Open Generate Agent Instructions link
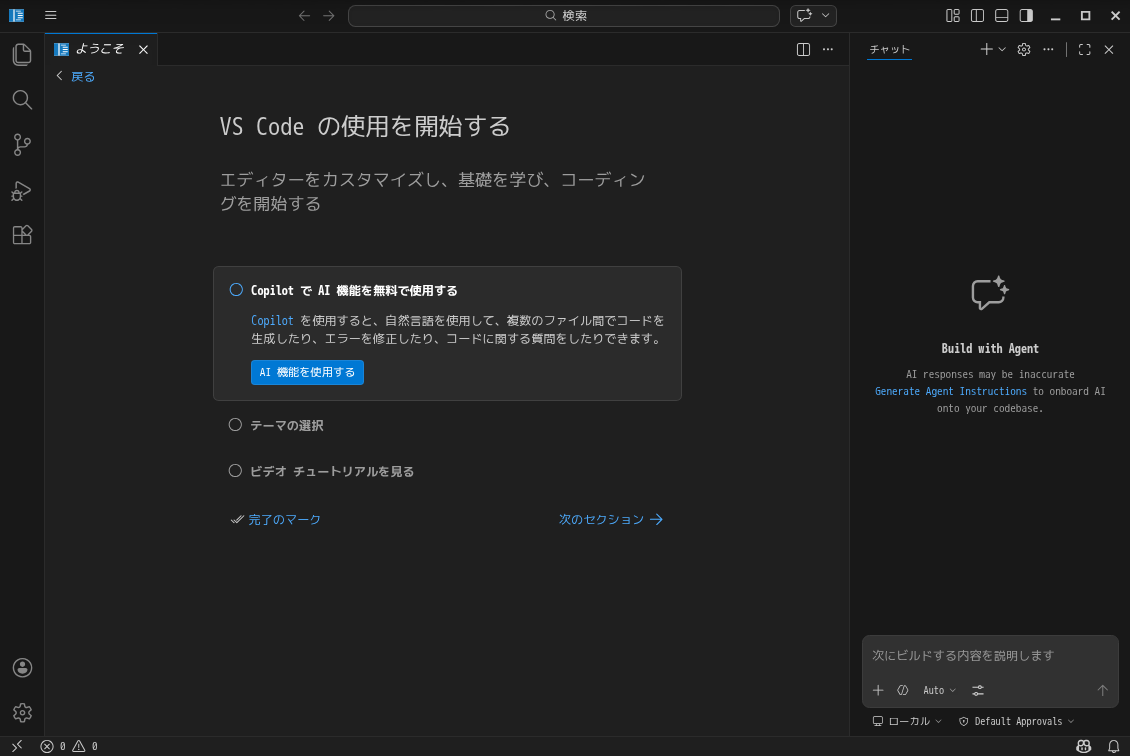This screenshot has width=1130, height=756. pos(951,391)
